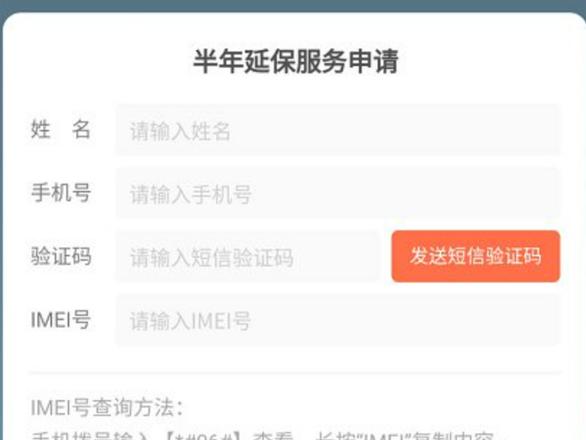Tap the 手机号 field label
The image size is (586, 440).
(61, 193)
